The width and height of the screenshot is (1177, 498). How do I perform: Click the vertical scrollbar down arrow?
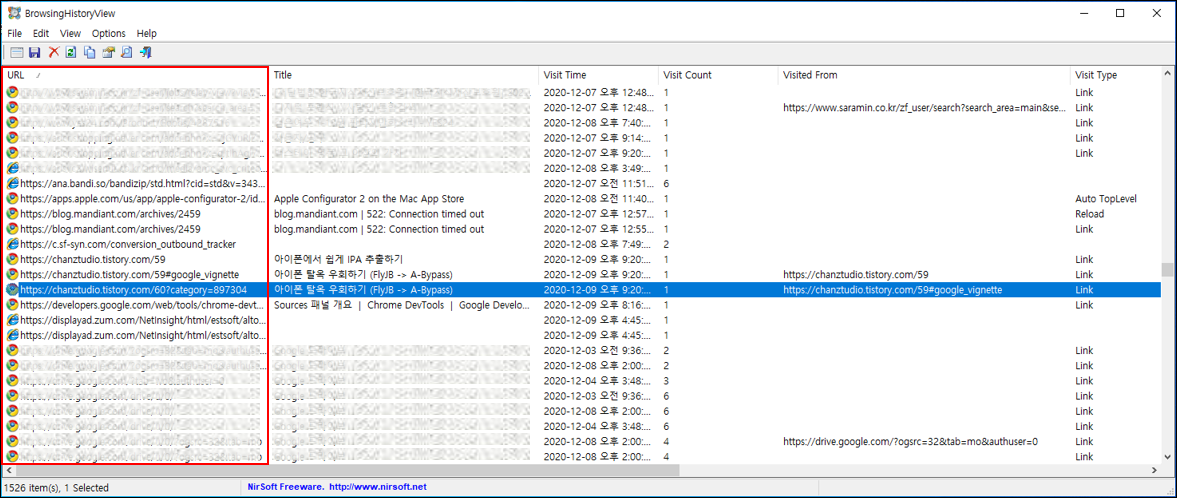click(1168, 457)
